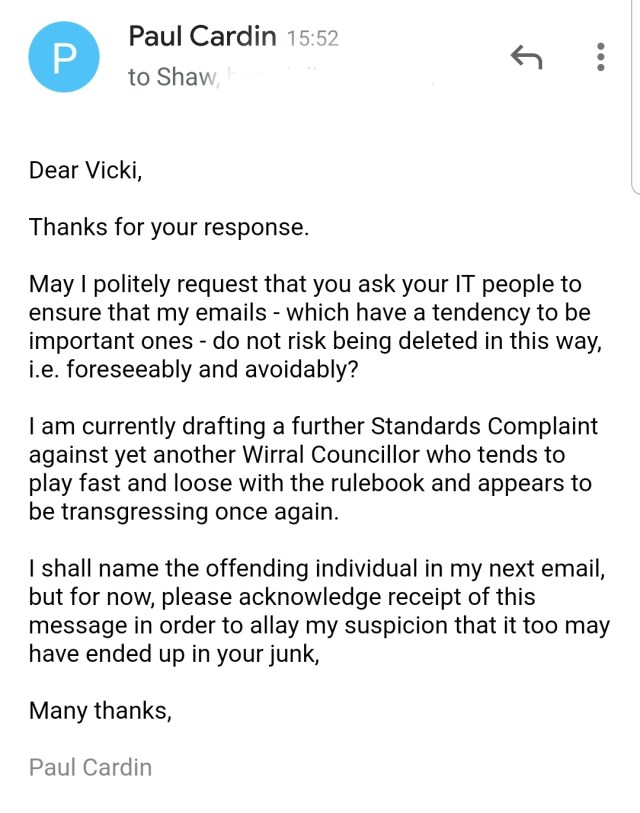Tap the 'Many thanks,' closing line
The image size is (640, 813).
point(100,711)
